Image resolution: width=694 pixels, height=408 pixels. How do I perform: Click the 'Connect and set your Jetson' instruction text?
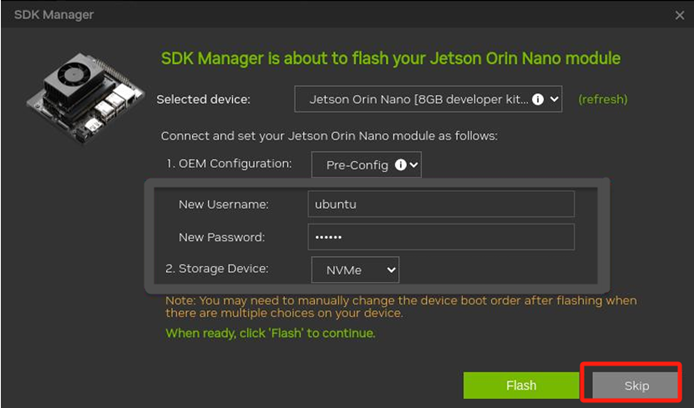pos(329,136)
